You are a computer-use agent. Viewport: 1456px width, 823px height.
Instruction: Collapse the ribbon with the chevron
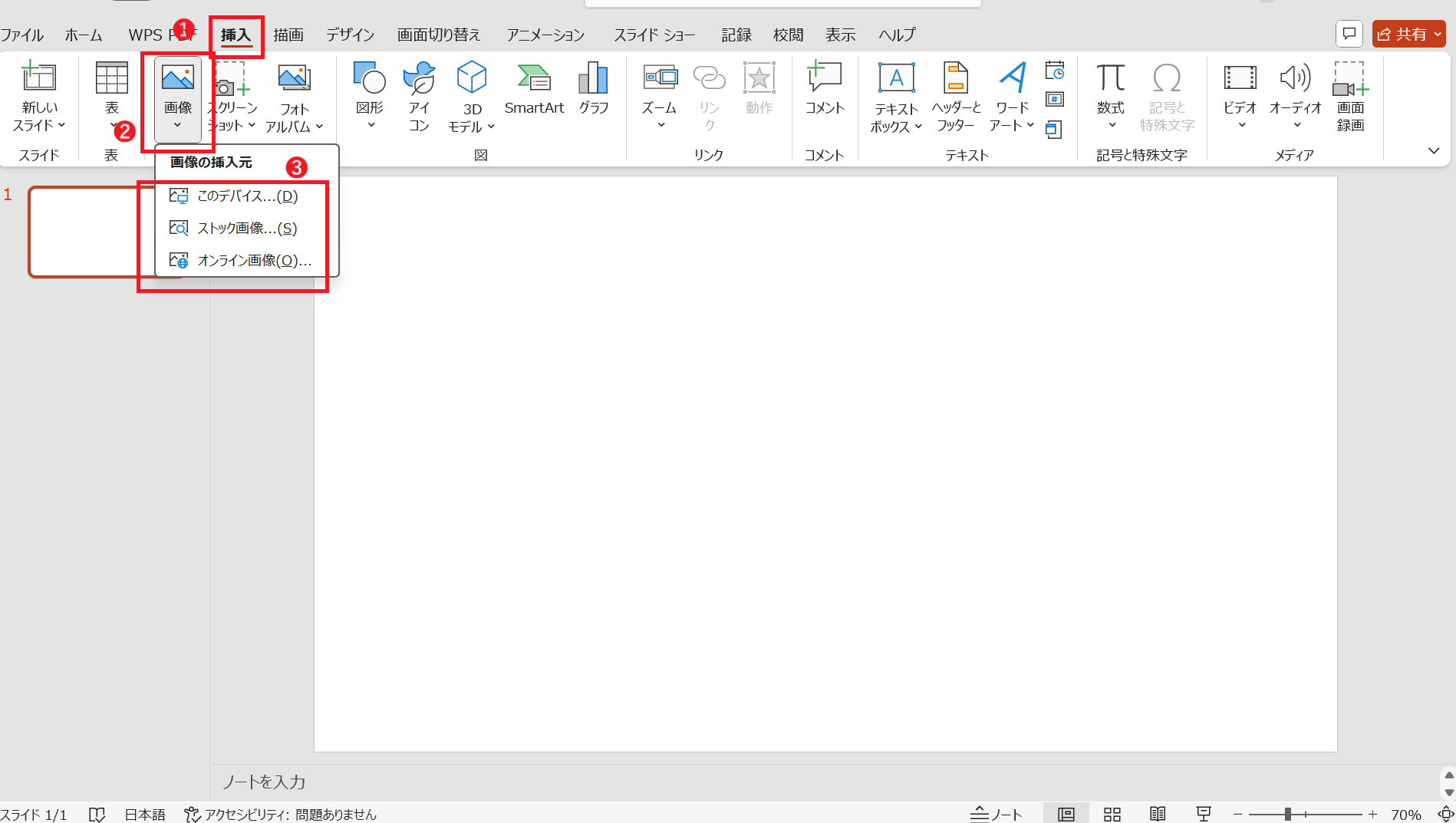point(1434,151)
